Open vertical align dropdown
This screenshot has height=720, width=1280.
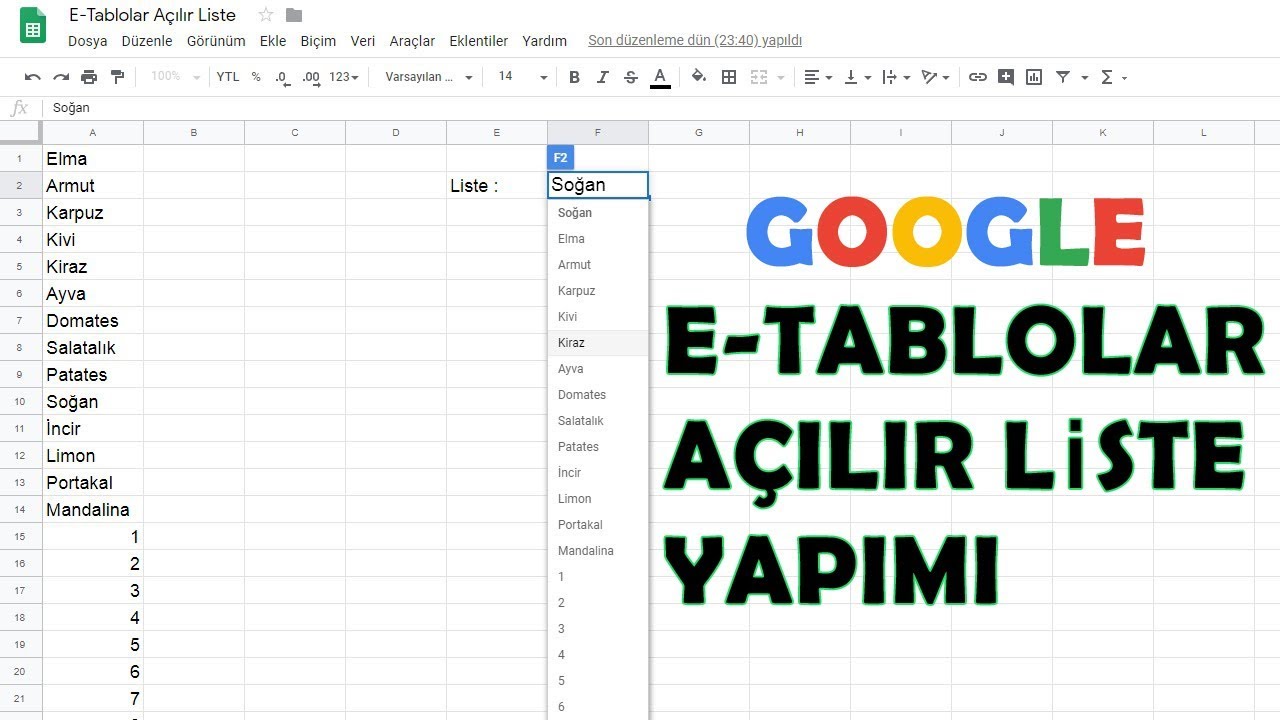(857, 77)
